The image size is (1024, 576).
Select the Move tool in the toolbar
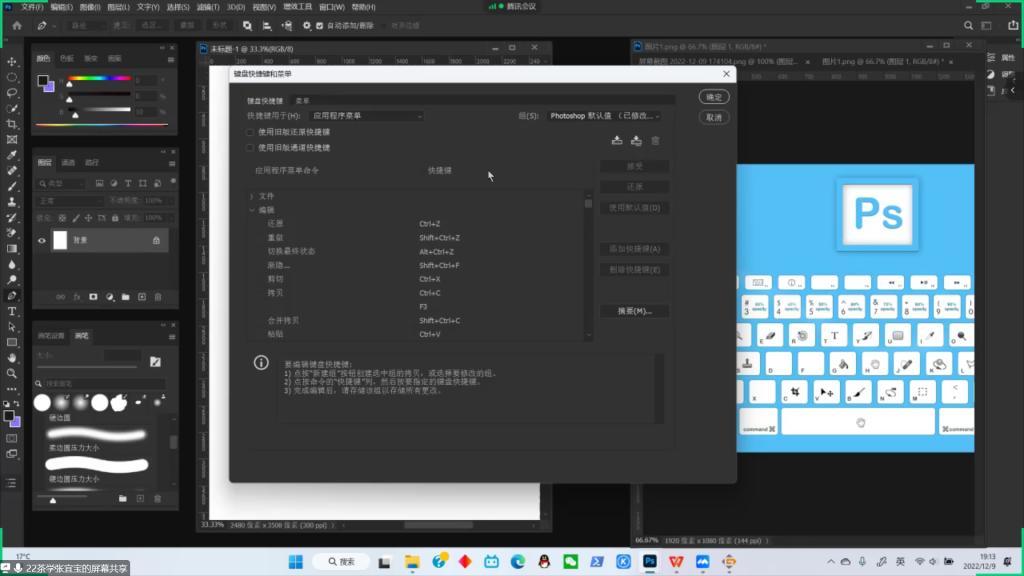click(12, 61)
